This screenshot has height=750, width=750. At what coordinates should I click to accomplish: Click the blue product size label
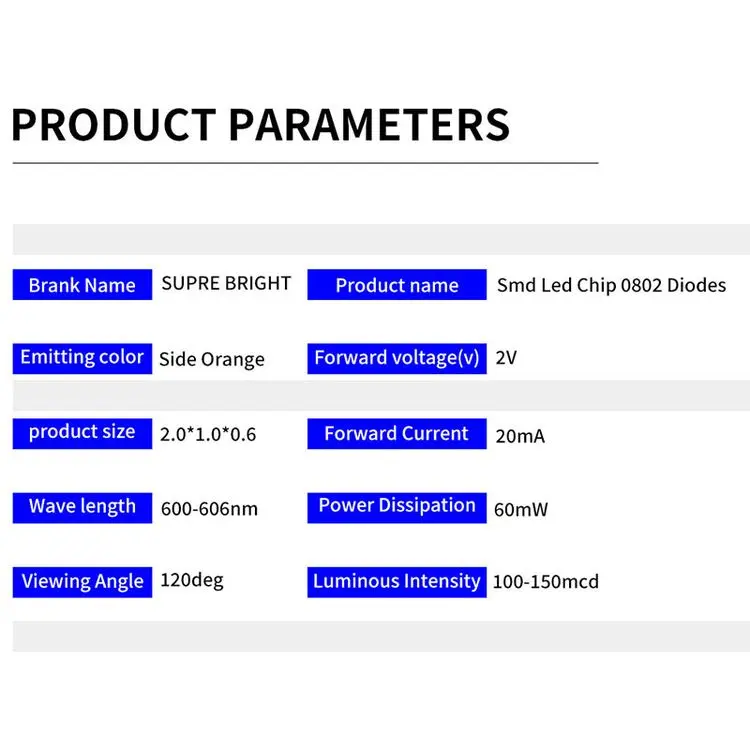click(82, 432)
